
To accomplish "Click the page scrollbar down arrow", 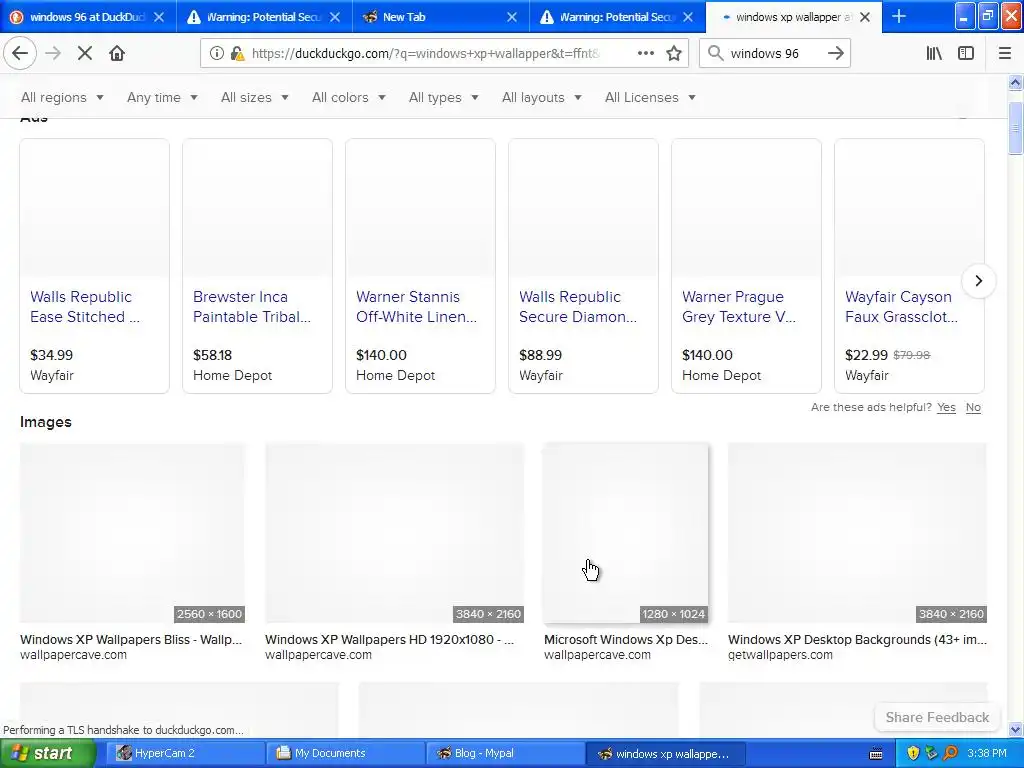I will [1015, 729].
